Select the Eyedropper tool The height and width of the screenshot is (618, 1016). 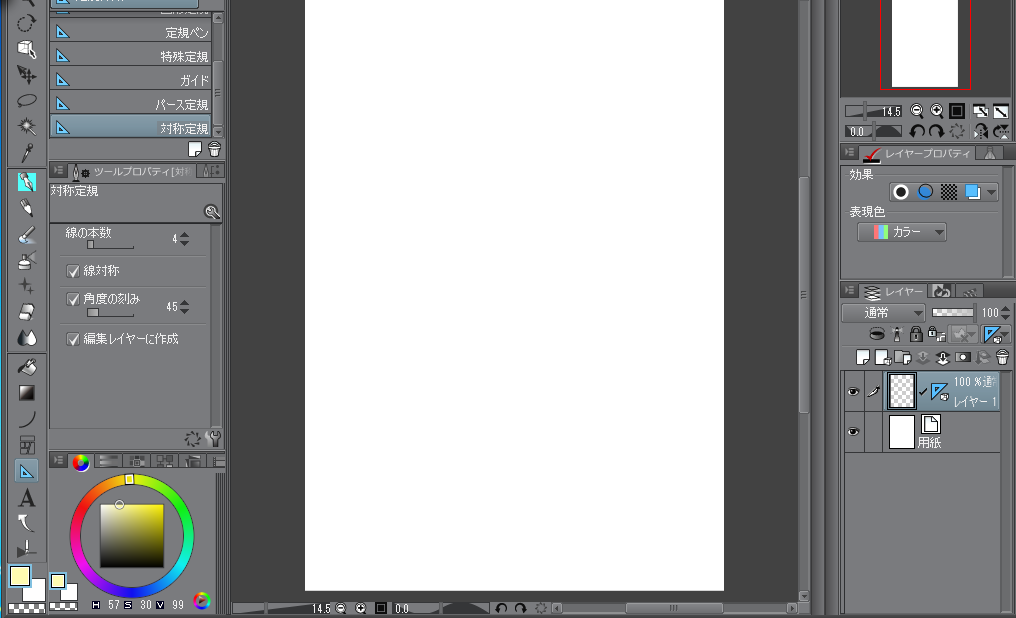[x=26, y=153]
